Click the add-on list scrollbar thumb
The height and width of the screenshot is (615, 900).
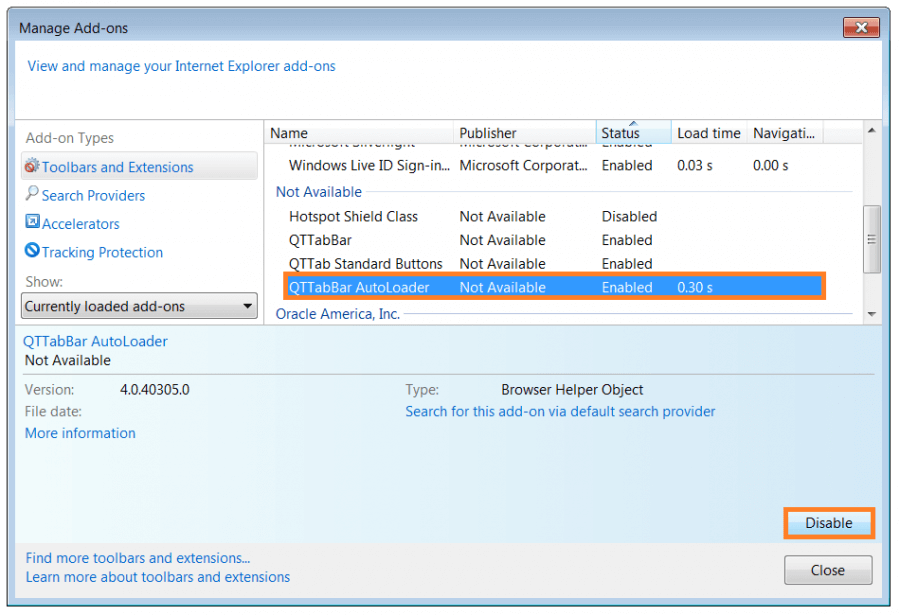tap(871, 239)
